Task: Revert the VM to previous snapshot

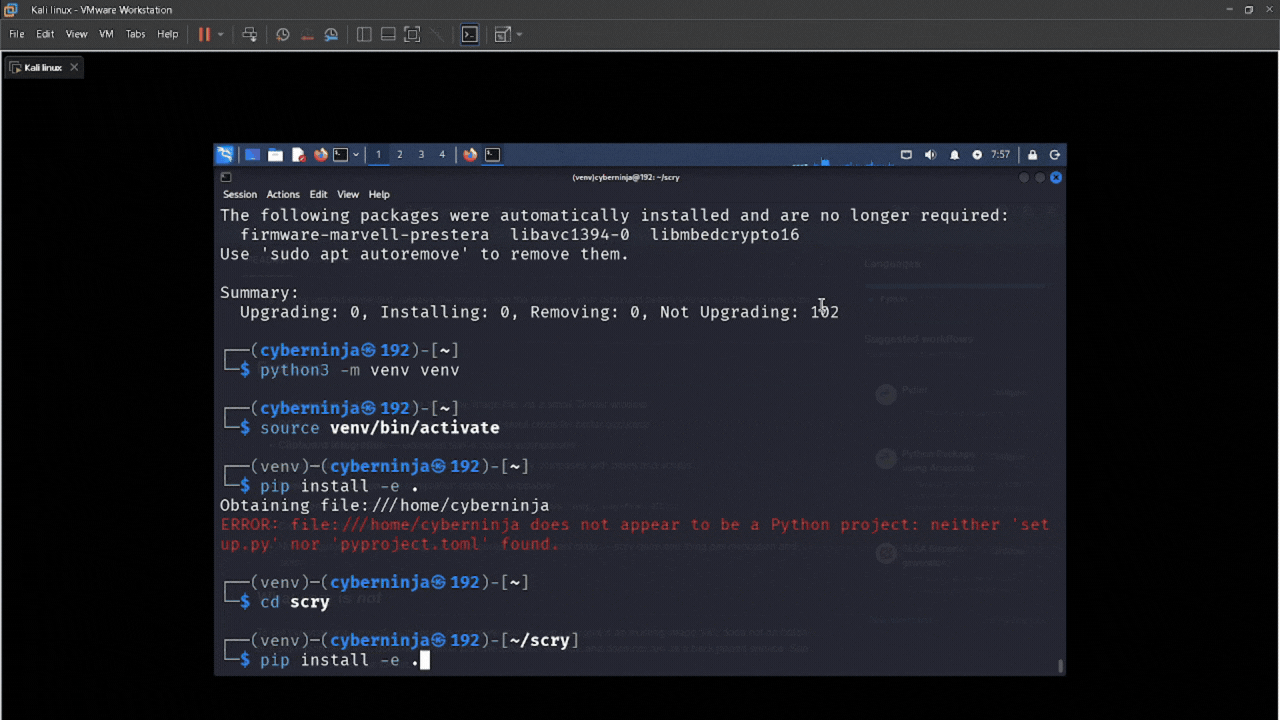Action: (x=307, y=34)
